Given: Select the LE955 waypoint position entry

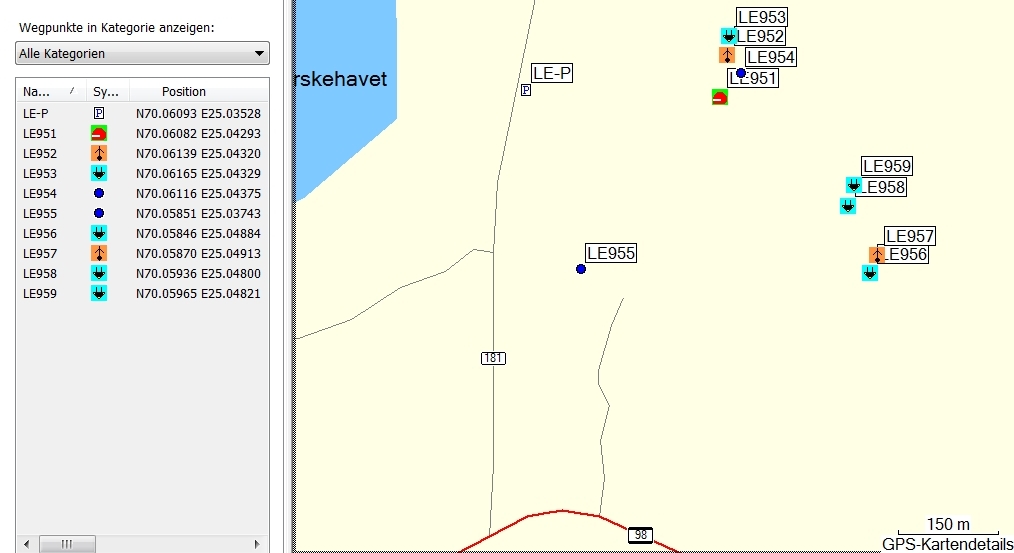Looking at the screenshot, I should pos(198,214).
